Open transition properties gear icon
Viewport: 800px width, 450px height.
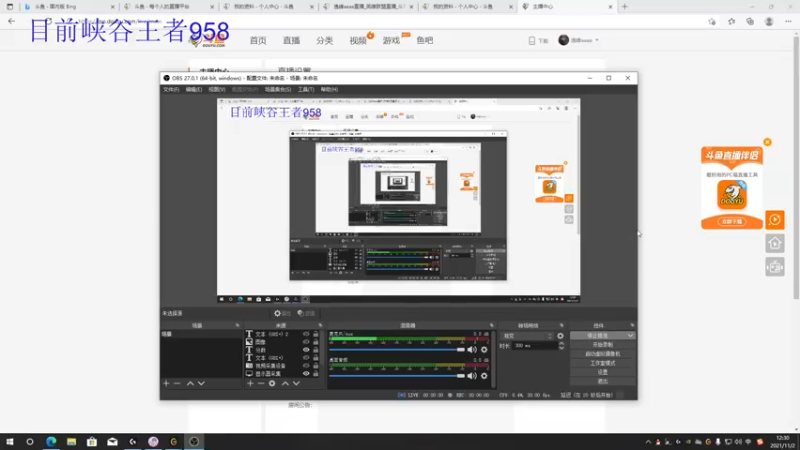click(560, 336)
